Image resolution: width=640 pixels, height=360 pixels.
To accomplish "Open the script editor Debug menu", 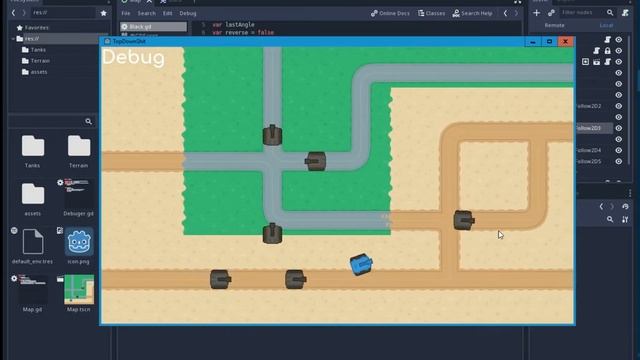I will (188, 13).
